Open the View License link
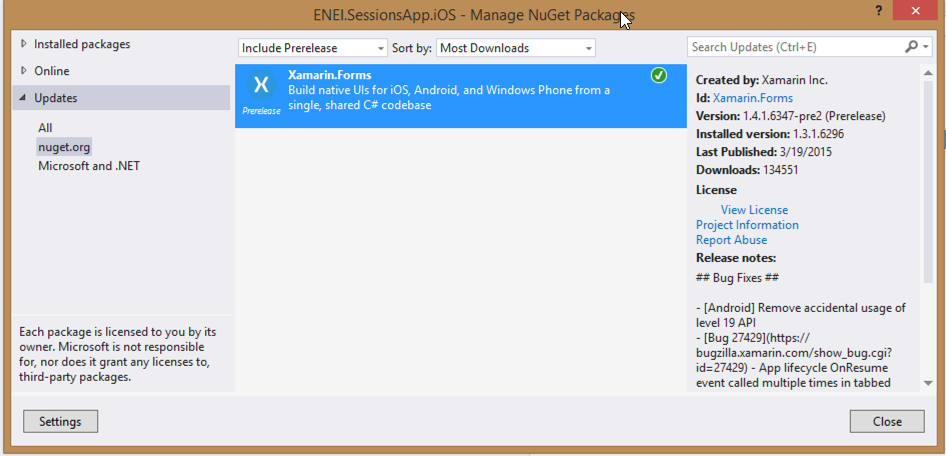 pyautogui.click(x=754, y=210)
